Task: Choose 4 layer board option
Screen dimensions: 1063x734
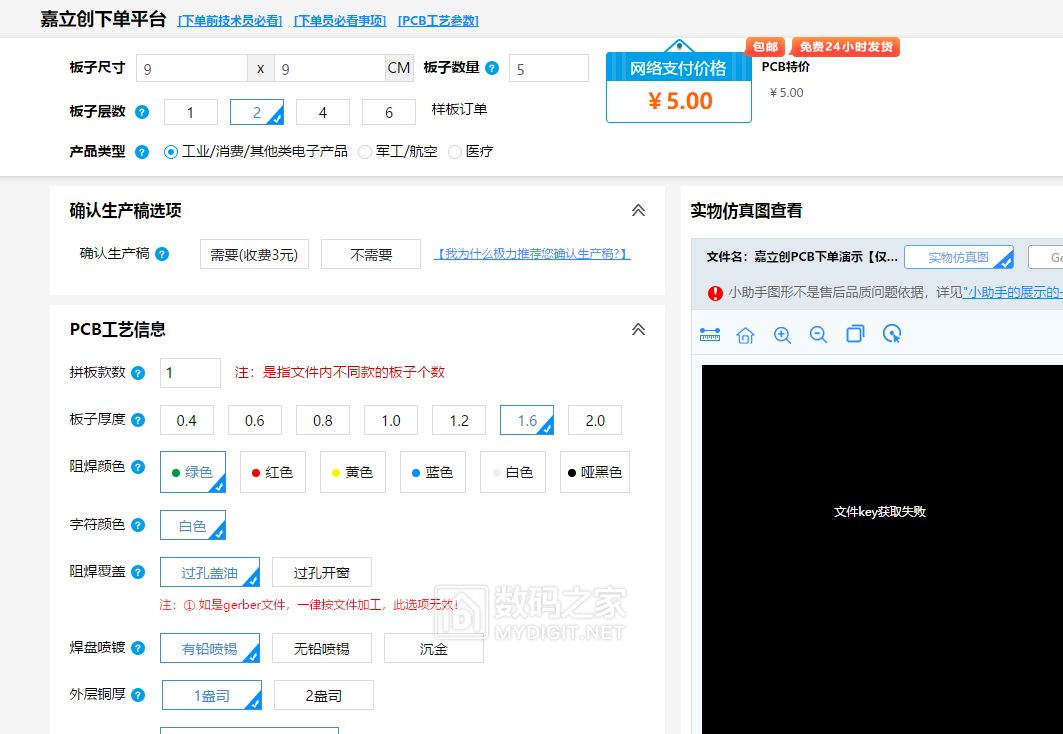Action: tap(323, 112)
